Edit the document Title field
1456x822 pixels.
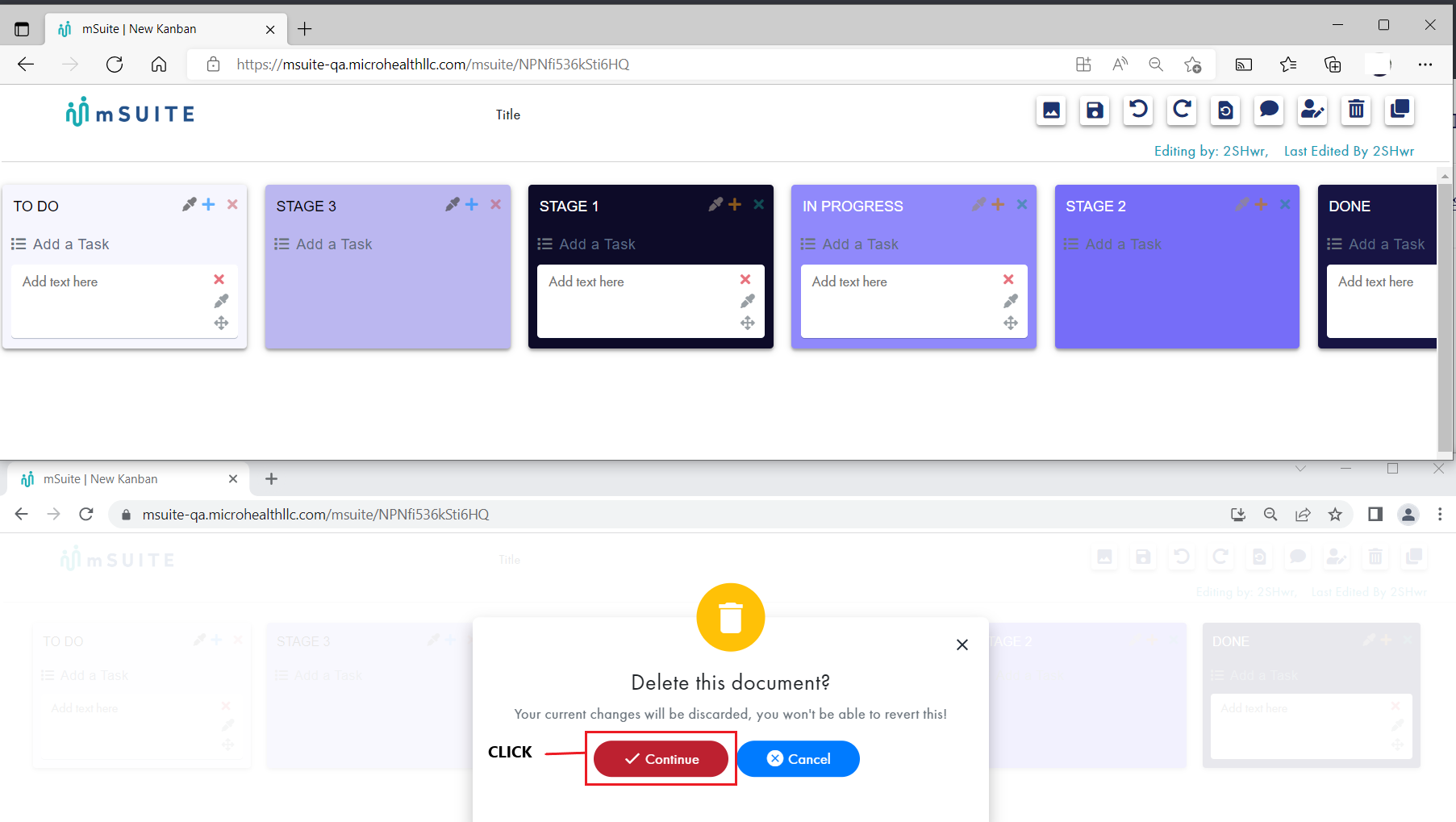[508, 114]
